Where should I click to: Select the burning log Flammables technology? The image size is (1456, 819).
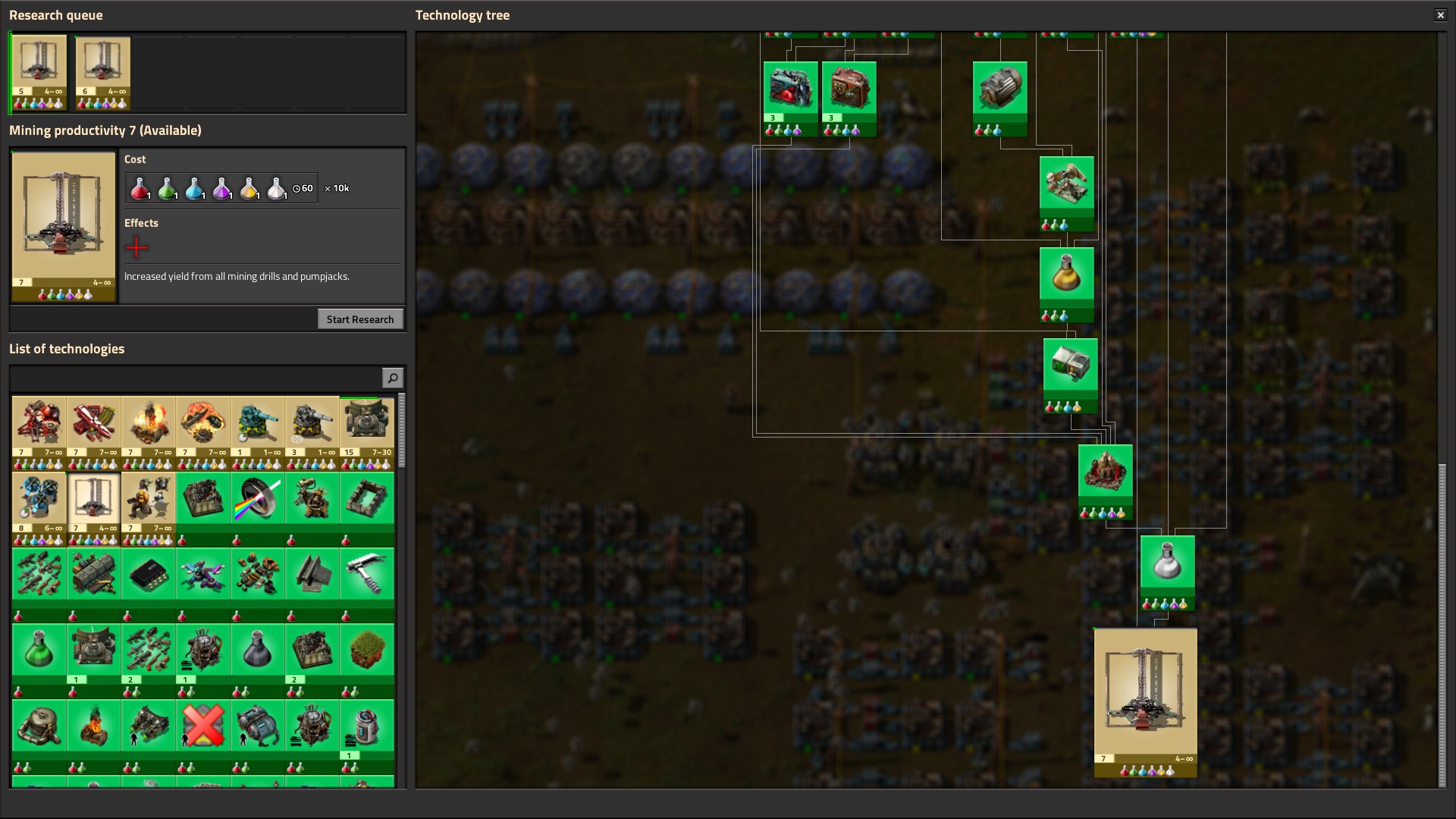[x=94, y=736]
